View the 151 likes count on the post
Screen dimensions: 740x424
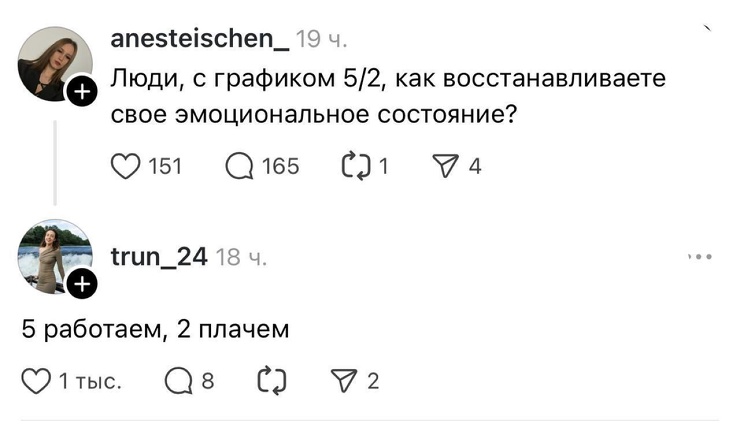coord(165,167)
